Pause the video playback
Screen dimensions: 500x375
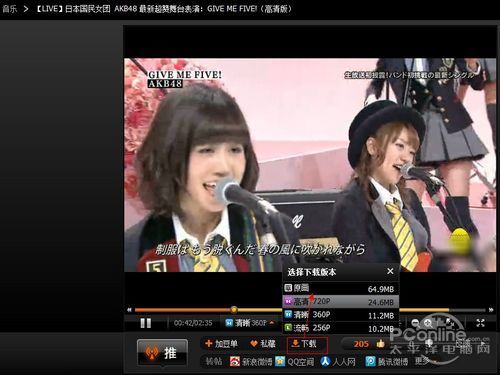point(146,323)
